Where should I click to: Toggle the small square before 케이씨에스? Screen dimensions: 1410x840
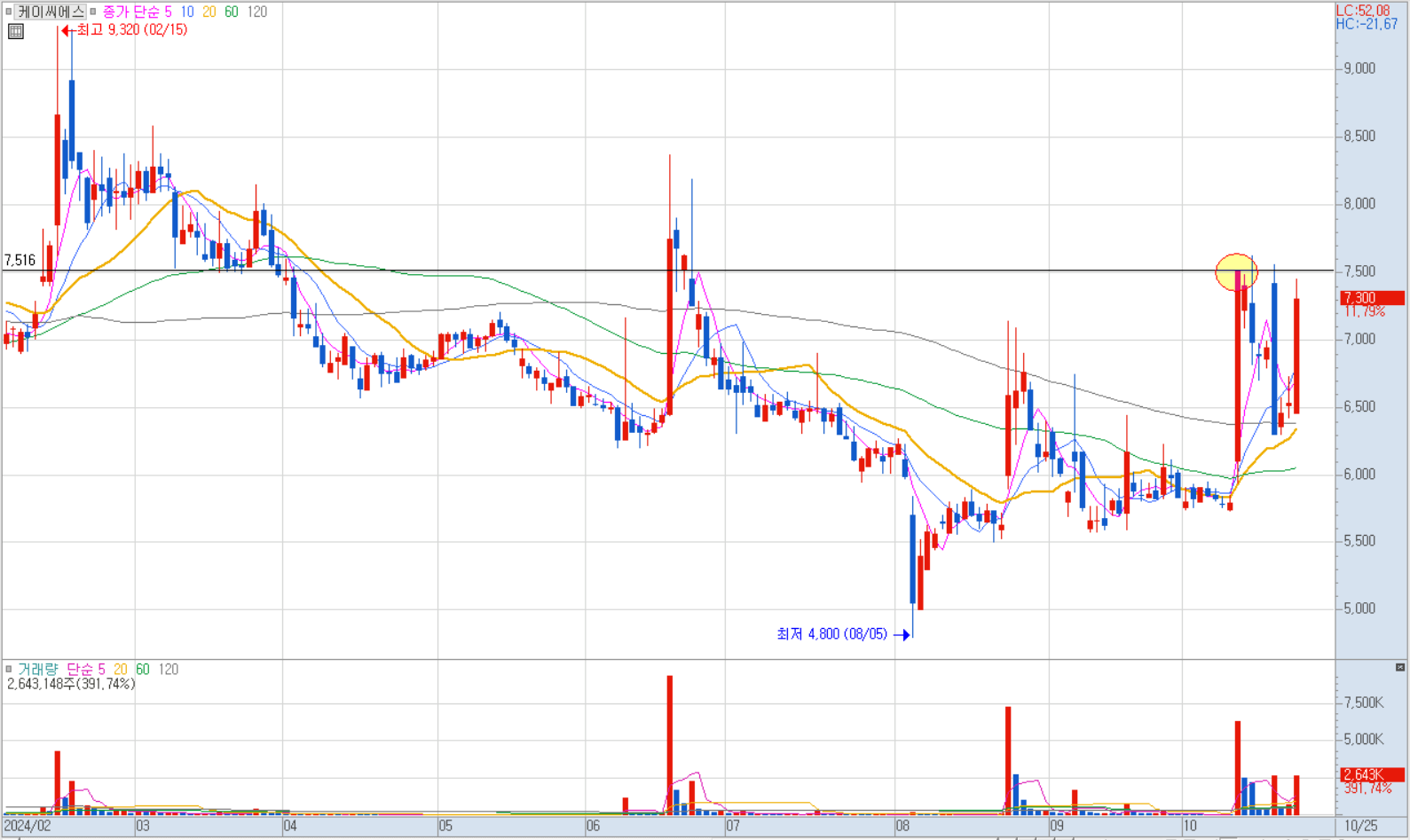pyautogui.click(x=9, y=12)
